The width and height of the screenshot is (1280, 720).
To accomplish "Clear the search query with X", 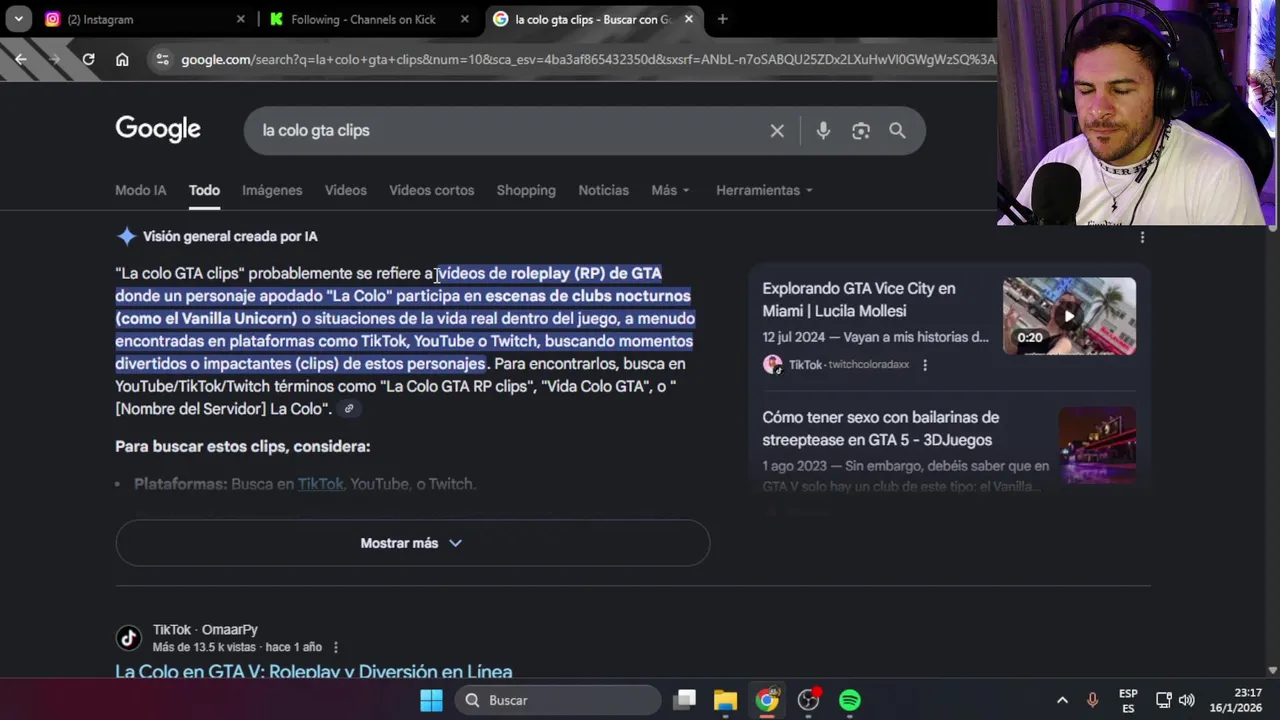I will (x=777, y=131).
